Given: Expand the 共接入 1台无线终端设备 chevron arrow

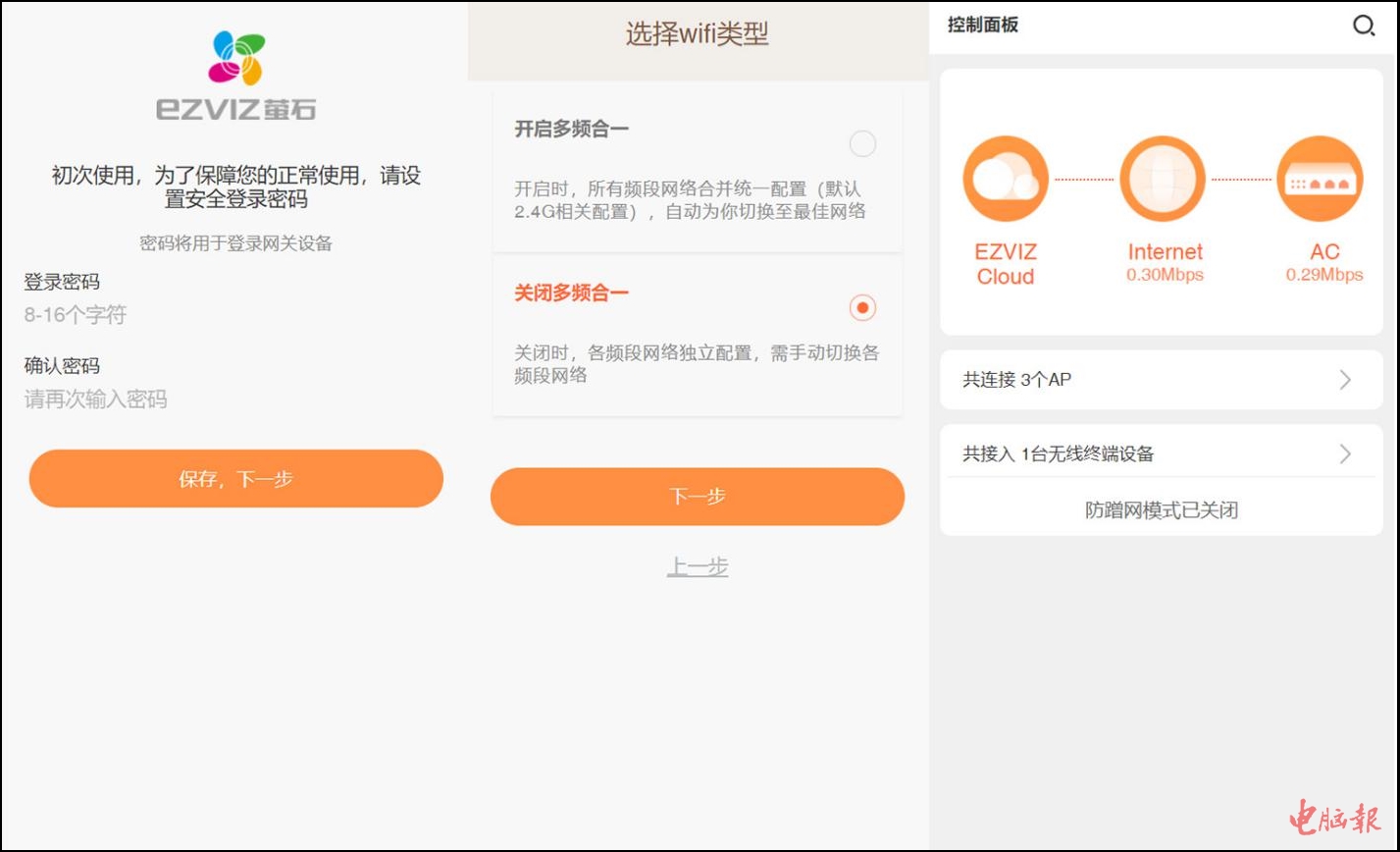Looking at the screenshot, I should tap(1345, 453).
